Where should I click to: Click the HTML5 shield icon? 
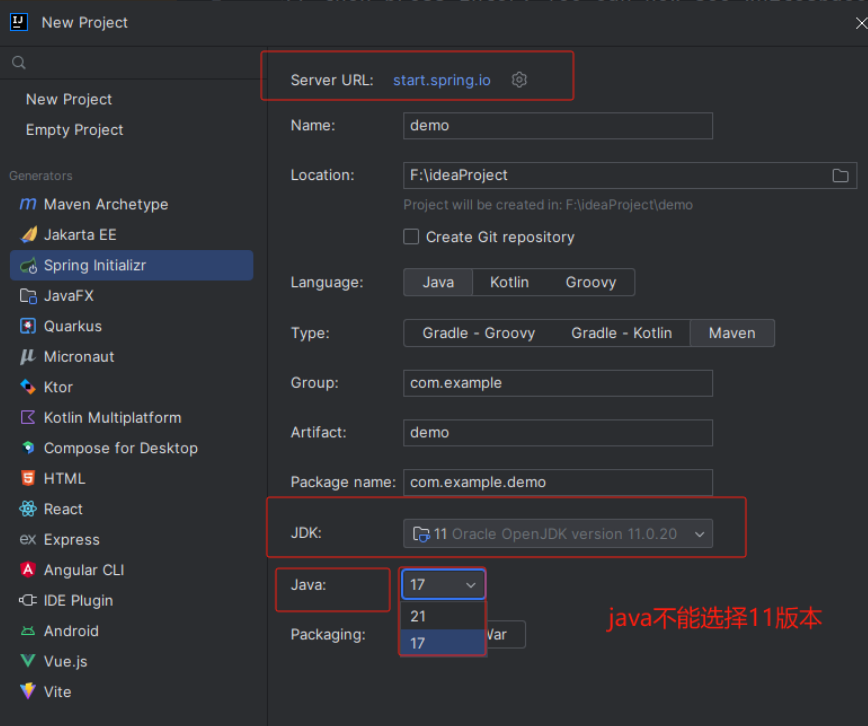click(28, 478)
